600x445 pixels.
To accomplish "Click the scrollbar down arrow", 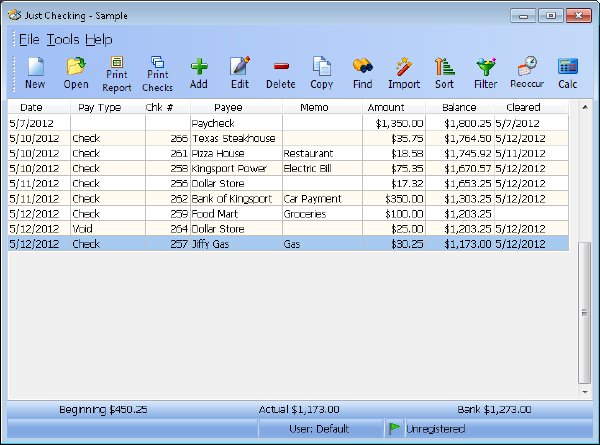I will [585, 392].
